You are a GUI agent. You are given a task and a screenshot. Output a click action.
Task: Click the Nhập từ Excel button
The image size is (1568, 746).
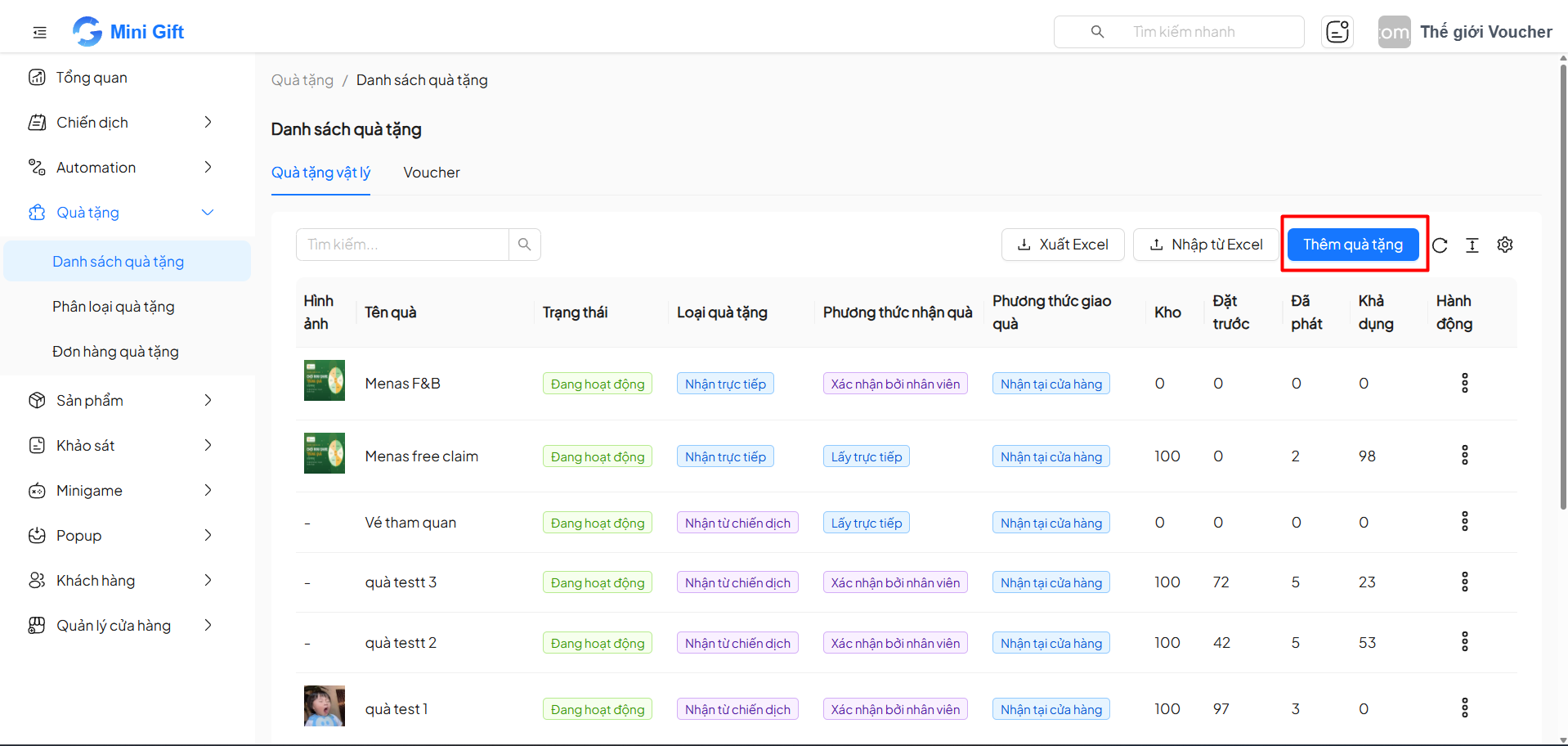pos(1206,245)
